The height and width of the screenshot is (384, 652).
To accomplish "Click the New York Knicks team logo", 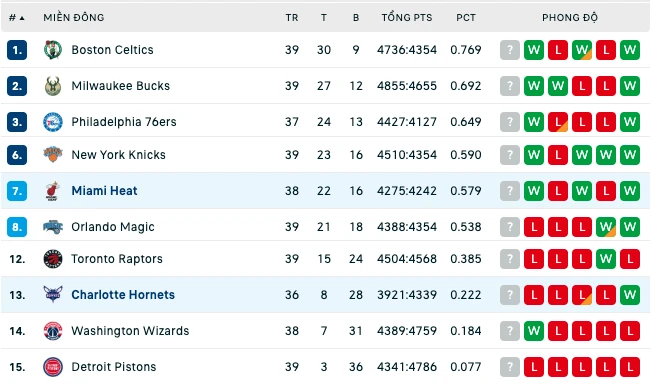I will pos(53,155).
